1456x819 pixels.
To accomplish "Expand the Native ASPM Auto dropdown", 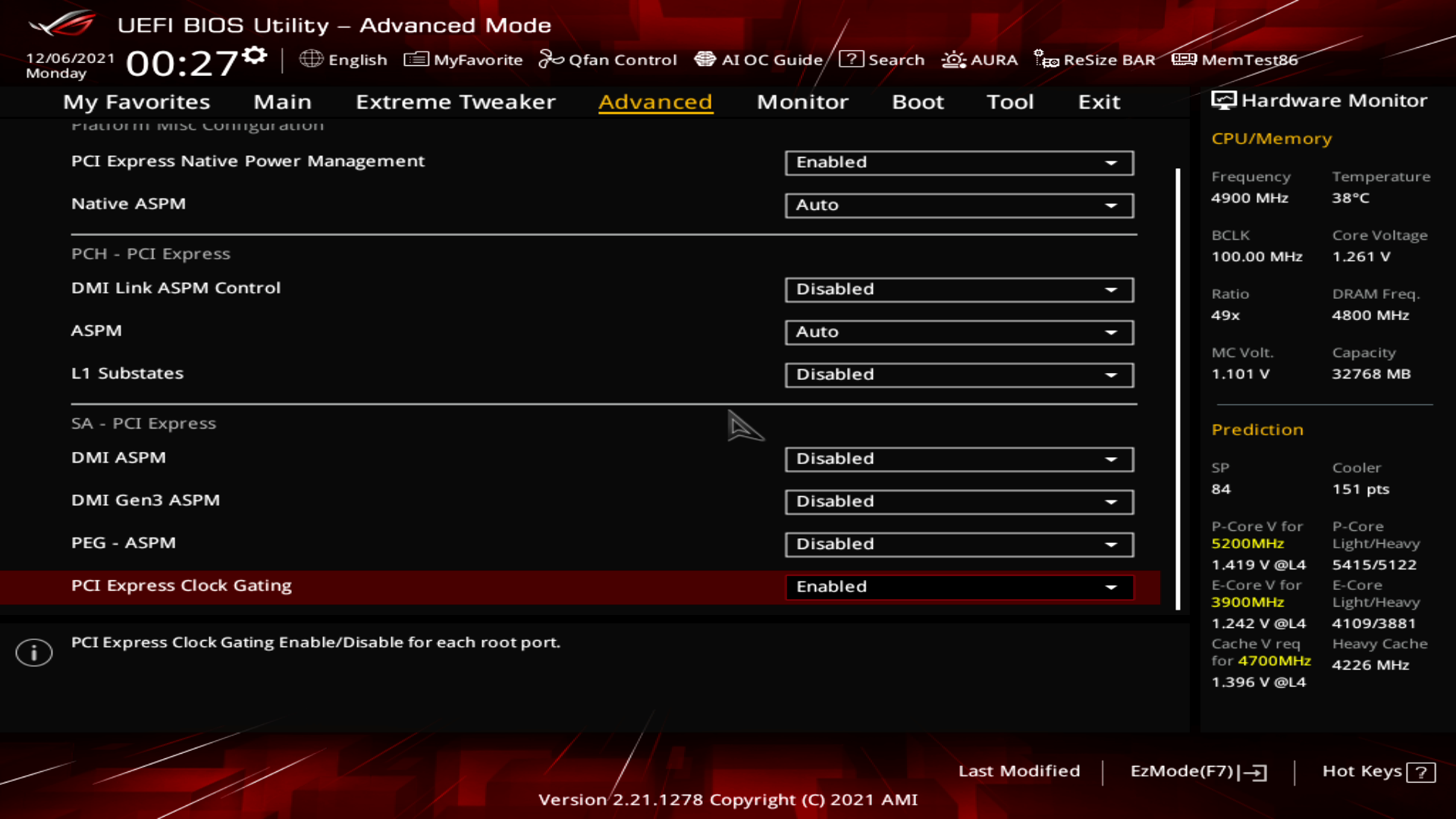I will [x=959, y=205].
